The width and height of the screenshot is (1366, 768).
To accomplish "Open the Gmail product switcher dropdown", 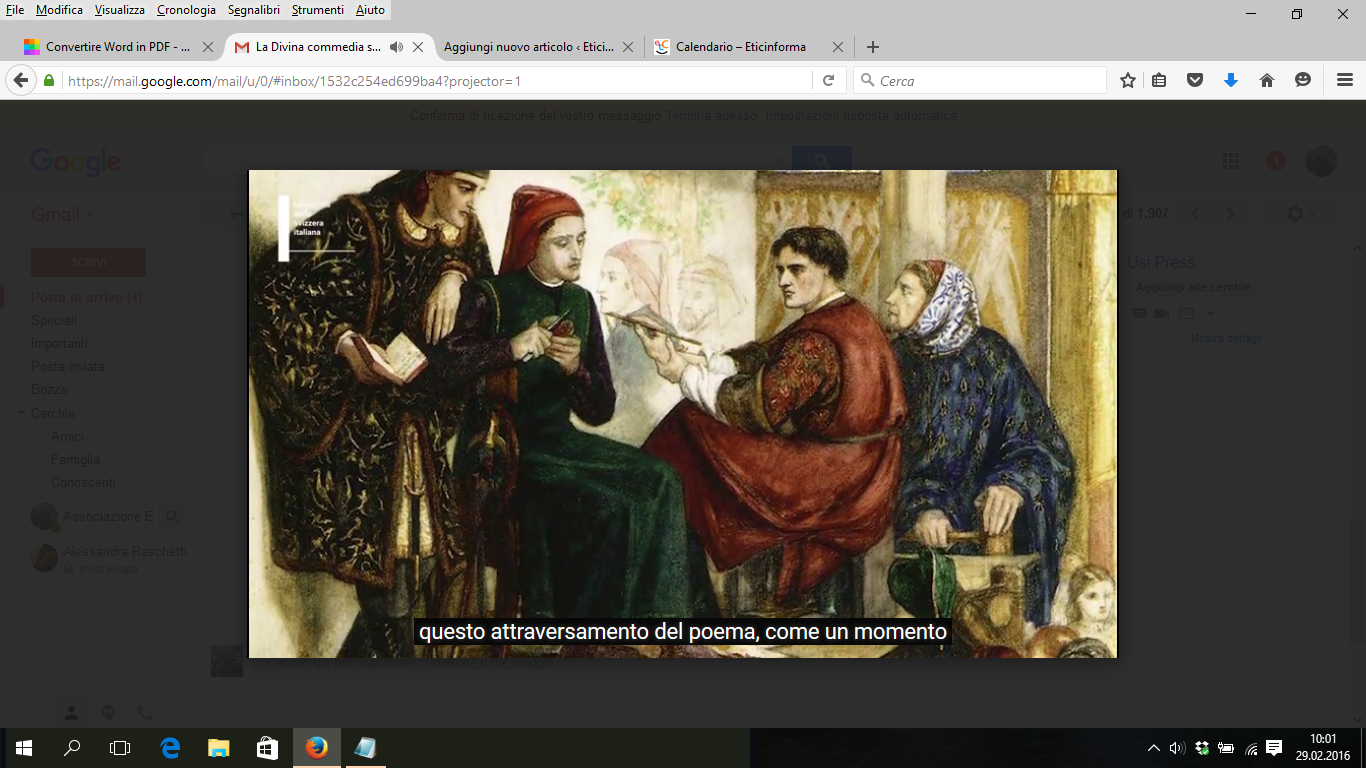I will (x=62, y=215).
